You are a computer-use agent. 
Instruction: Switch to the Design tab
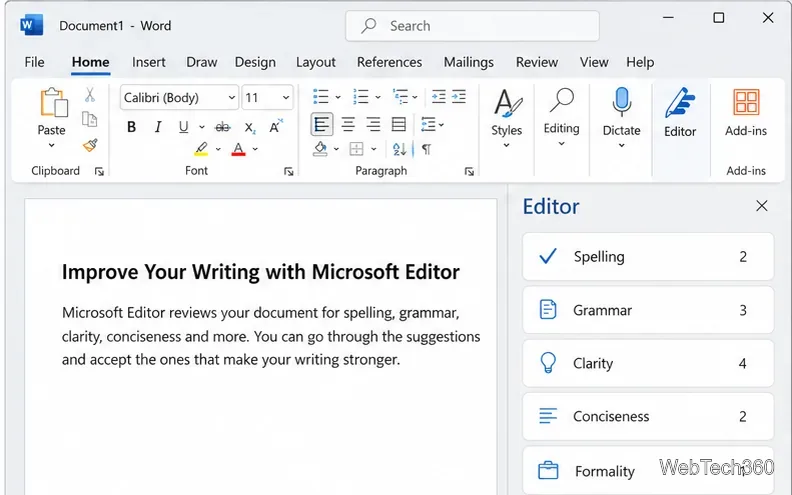pyautogui.click(x=255, y=62)
